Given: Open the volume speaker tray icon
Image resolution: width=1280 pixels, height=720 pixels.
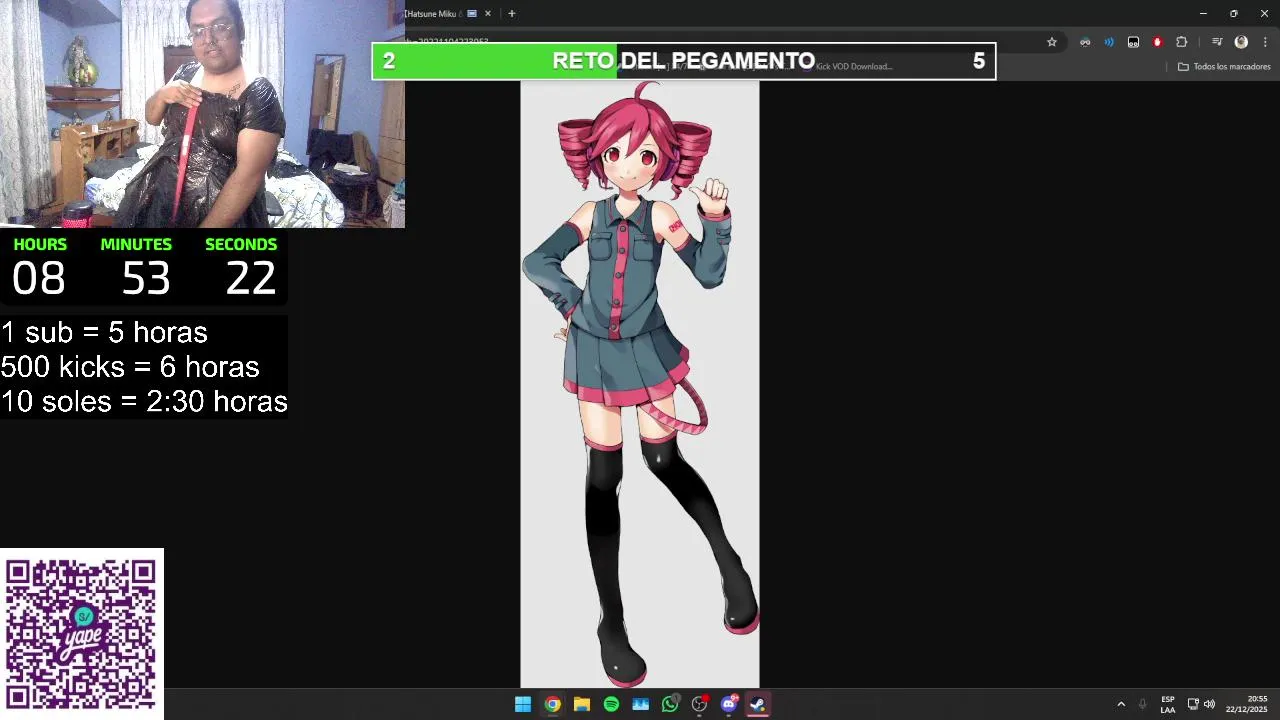Looking at the screenshot, I should pyautogui.click(x=1209, y=705).
